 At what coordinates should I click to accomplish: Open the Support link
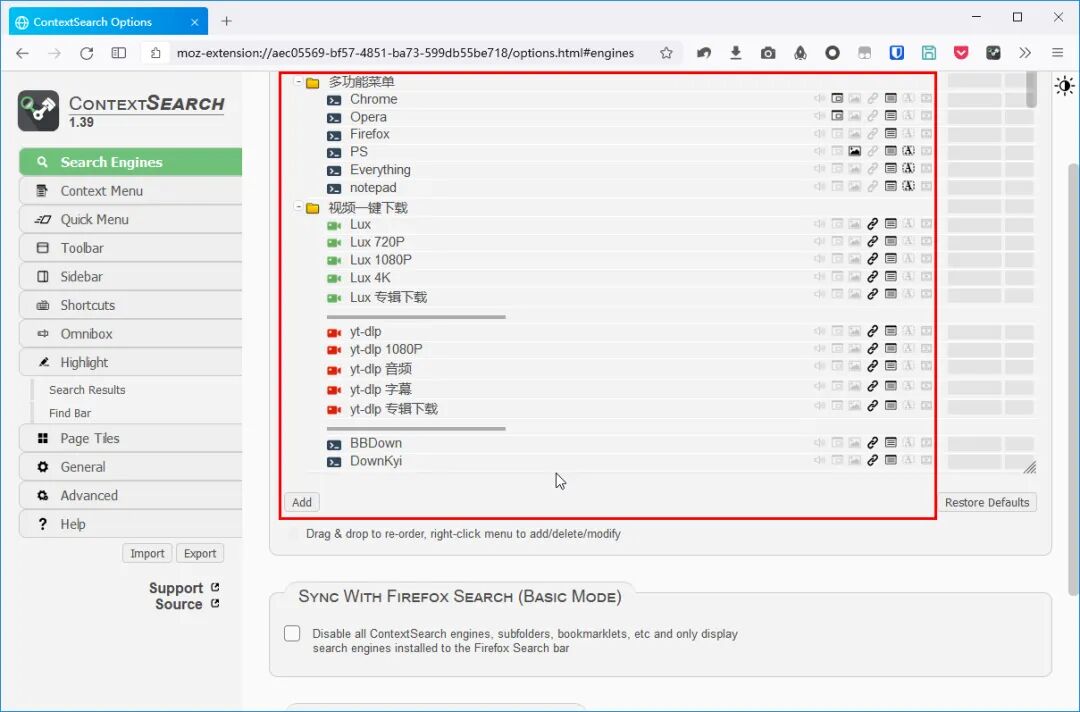184,588
